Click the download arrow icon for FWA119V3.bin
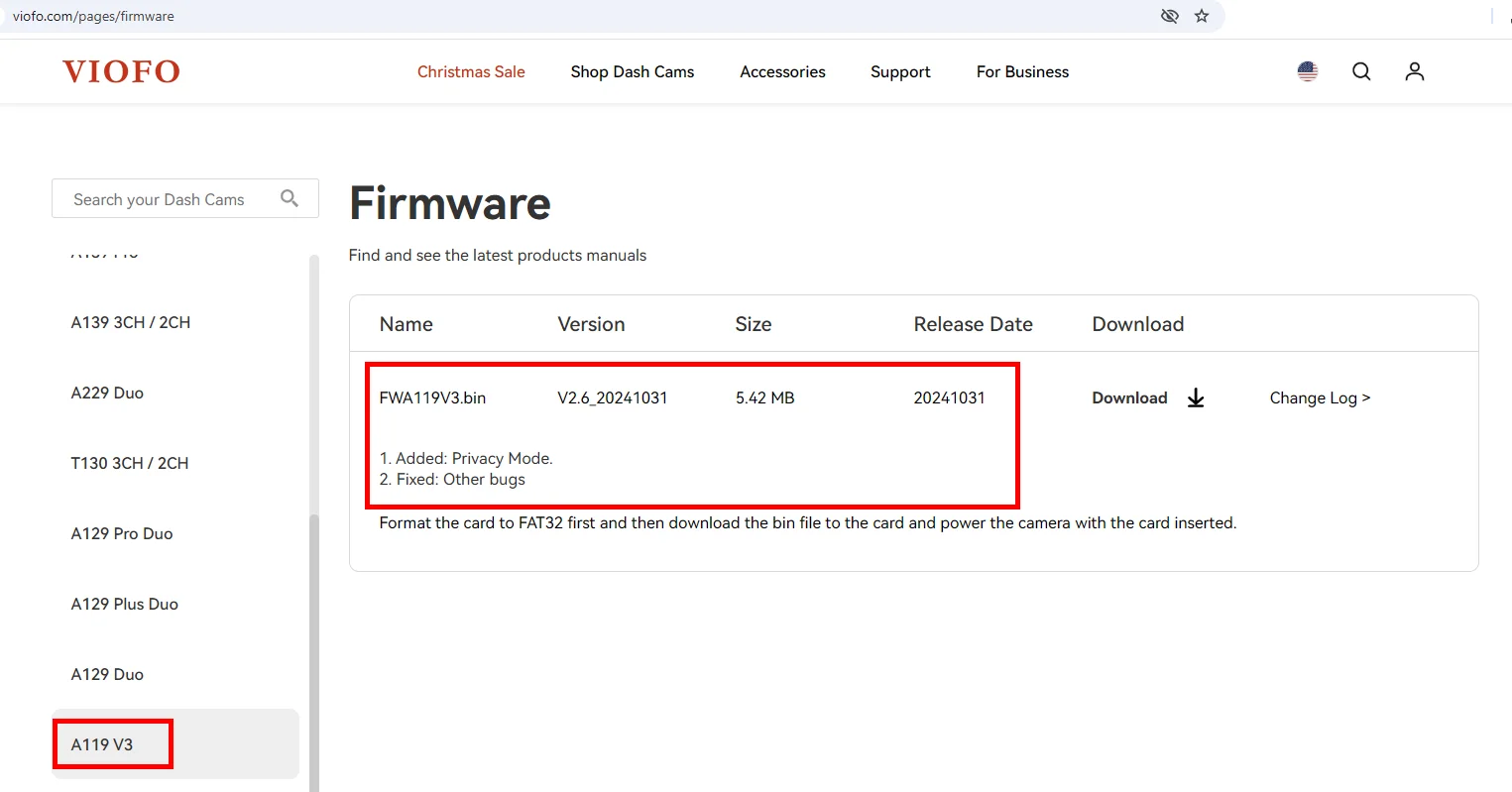Screen dimensions: 1512x792 coord(1196,397)
